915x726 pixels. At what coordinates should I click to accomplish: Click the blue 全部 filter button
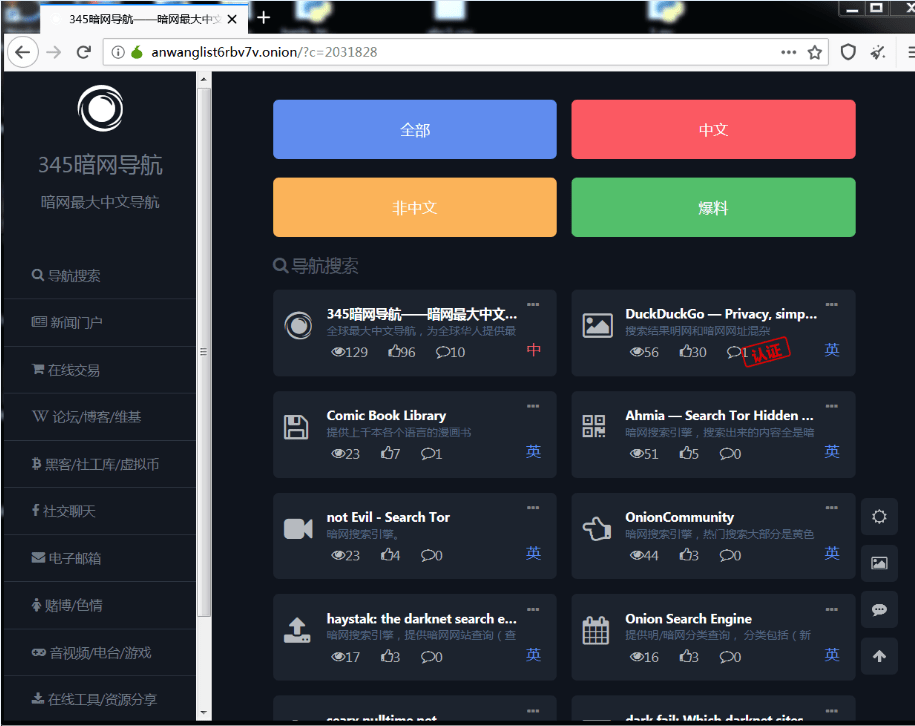pyautogui.click(x=415, y=130)
